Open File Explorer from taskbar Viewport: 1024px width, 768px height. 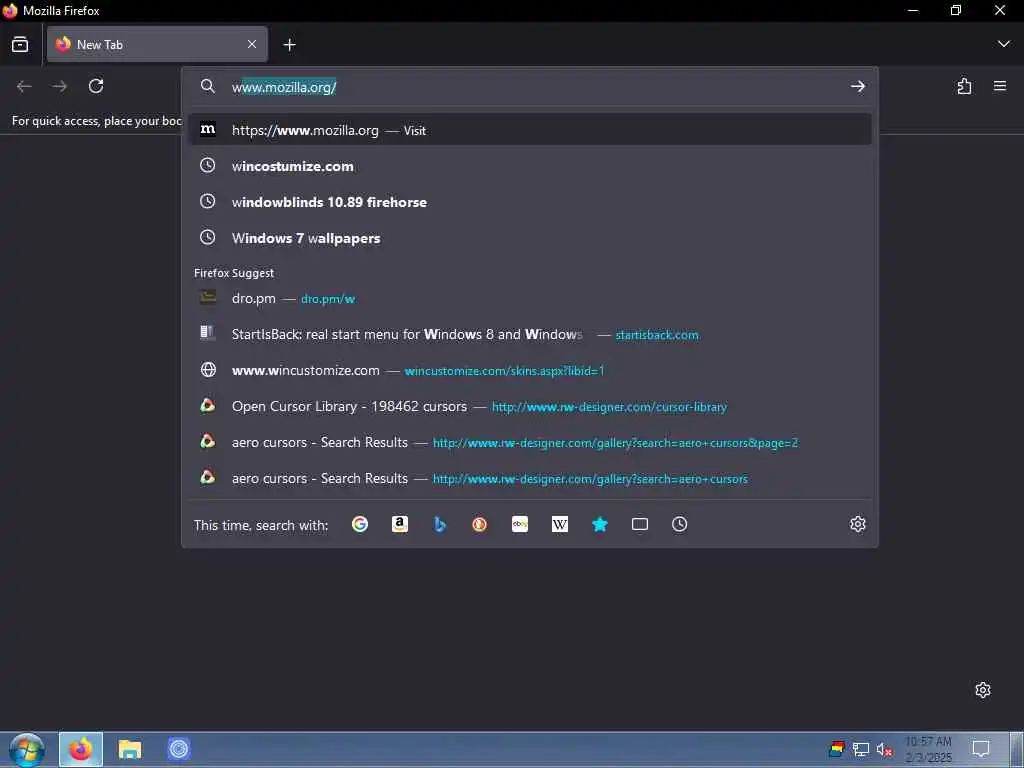(129, 749)
